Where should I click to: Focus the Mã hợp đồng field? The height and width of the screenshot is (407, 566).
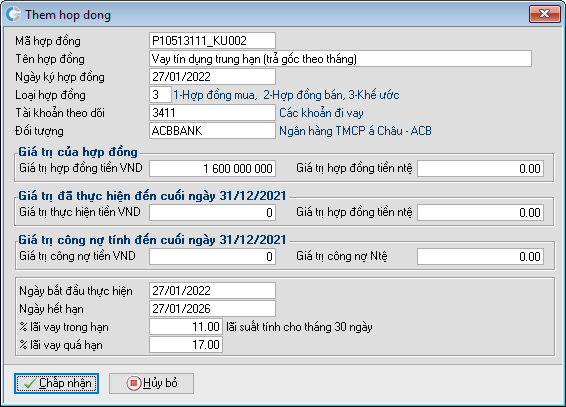[x=212, y=40]
